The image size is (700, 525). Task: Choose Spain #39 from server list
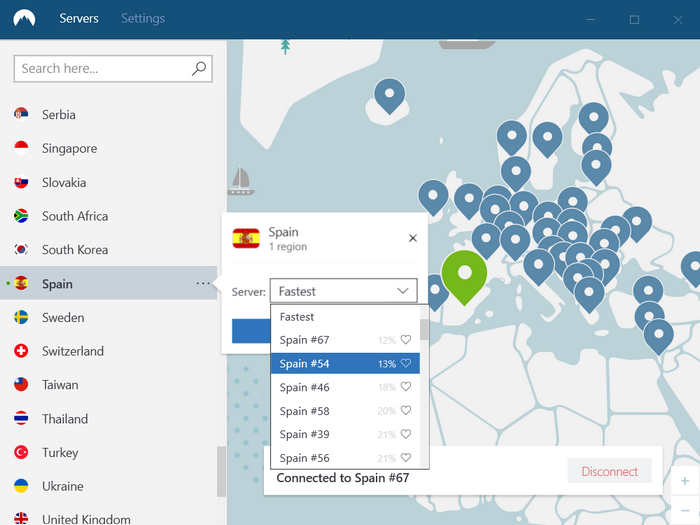[x=345, y=434]
